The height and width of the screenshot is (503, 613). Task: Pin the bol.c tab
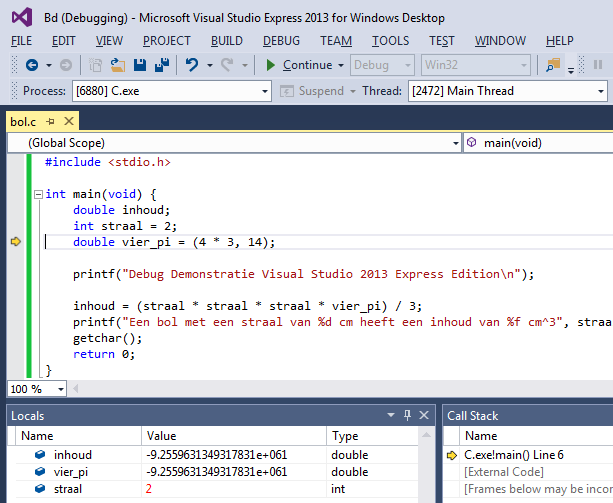pos(51,122)
